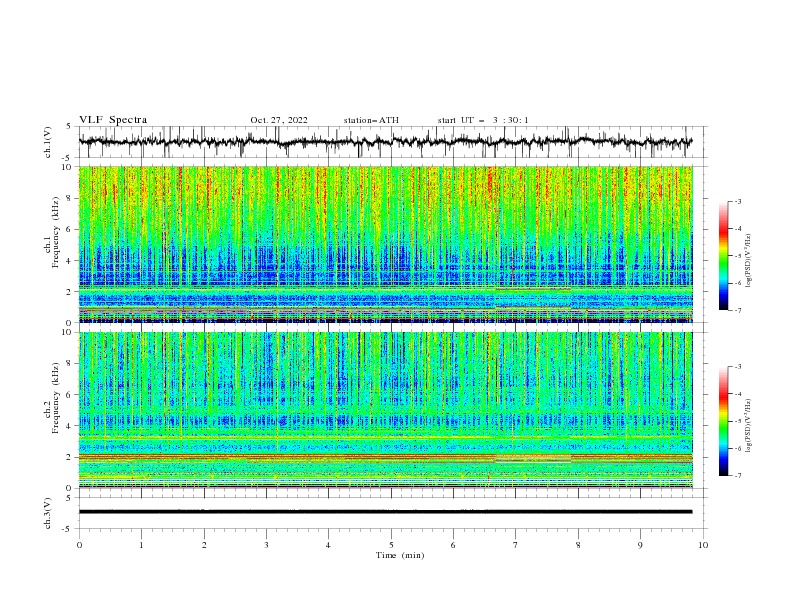The height and width of the screenshot is (612, 792).
Task: Click the ch.1 spectrogram colorbar
Action: 724,255
